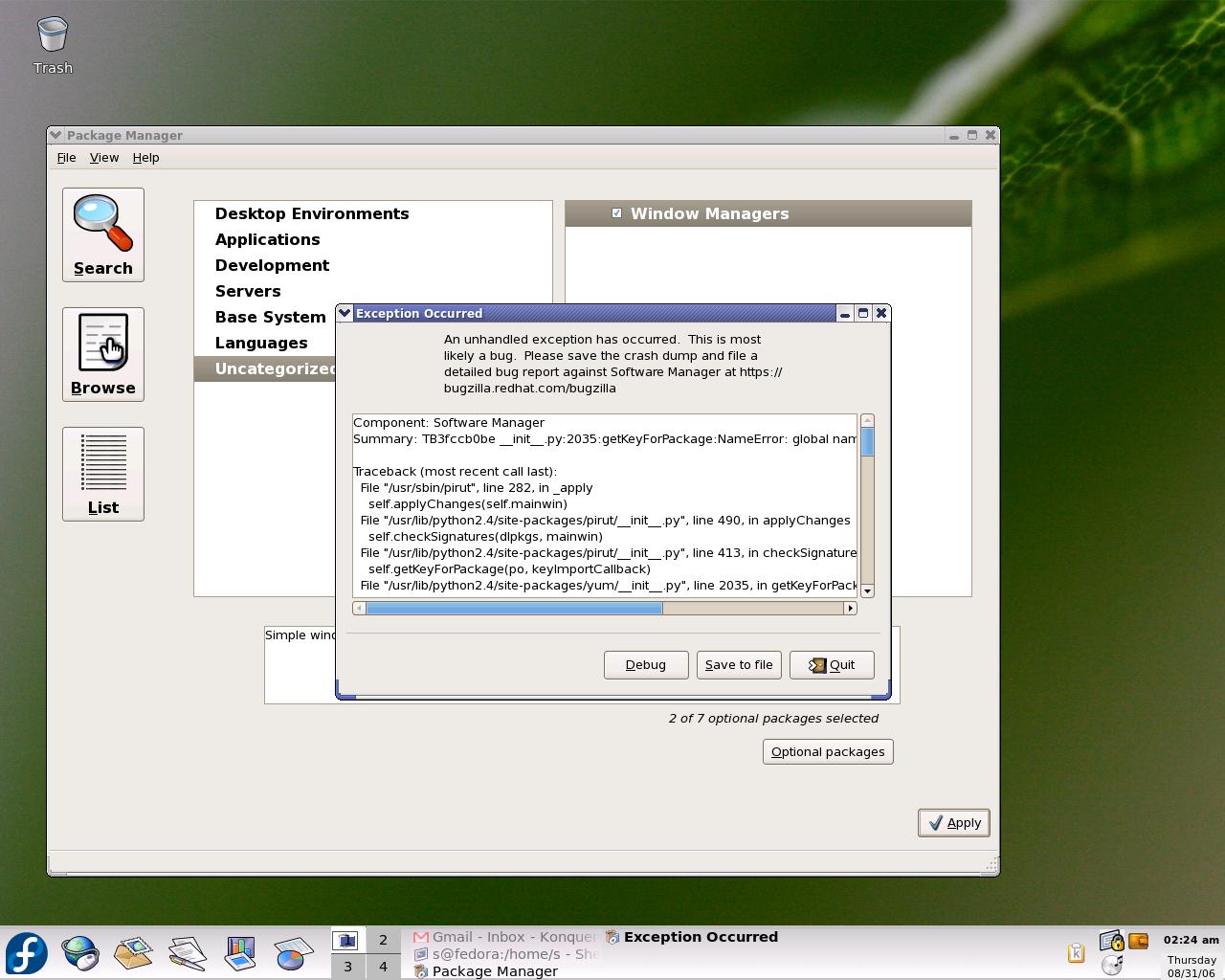
Task: Click the CD music tray icon
Action: [1111, 964]
